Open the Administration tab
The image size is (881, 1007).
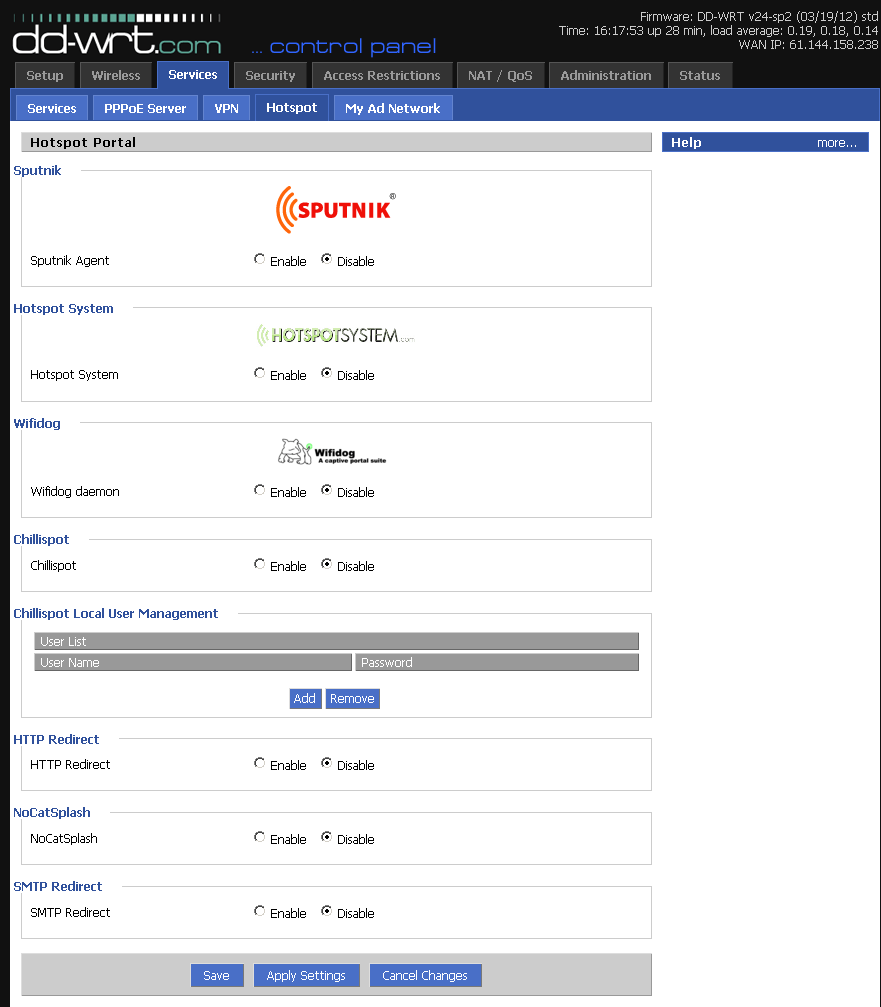(606, 76)
